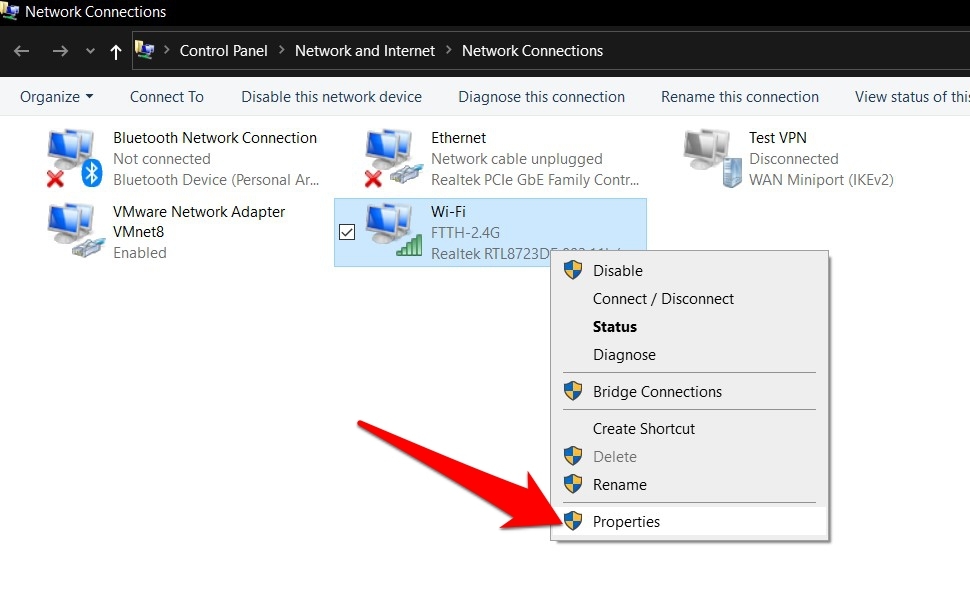Image resolution: width=970 pixels, height=603 pixels.
Task: Click Connect To in the toolbar
Action: click(166, 96)
